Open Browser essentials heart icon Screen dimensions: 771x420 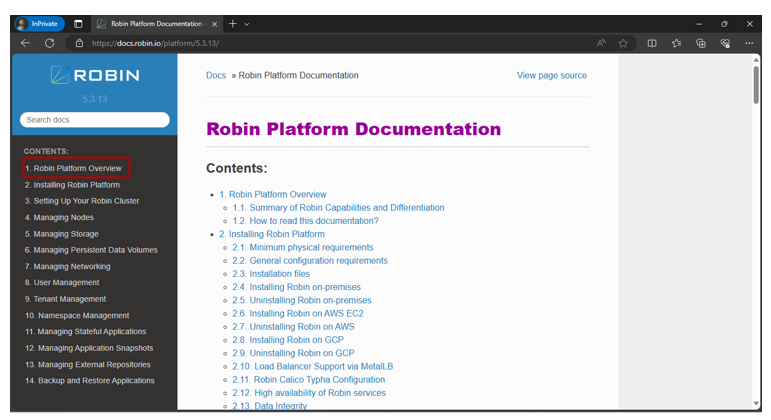[x=725, y=43]
